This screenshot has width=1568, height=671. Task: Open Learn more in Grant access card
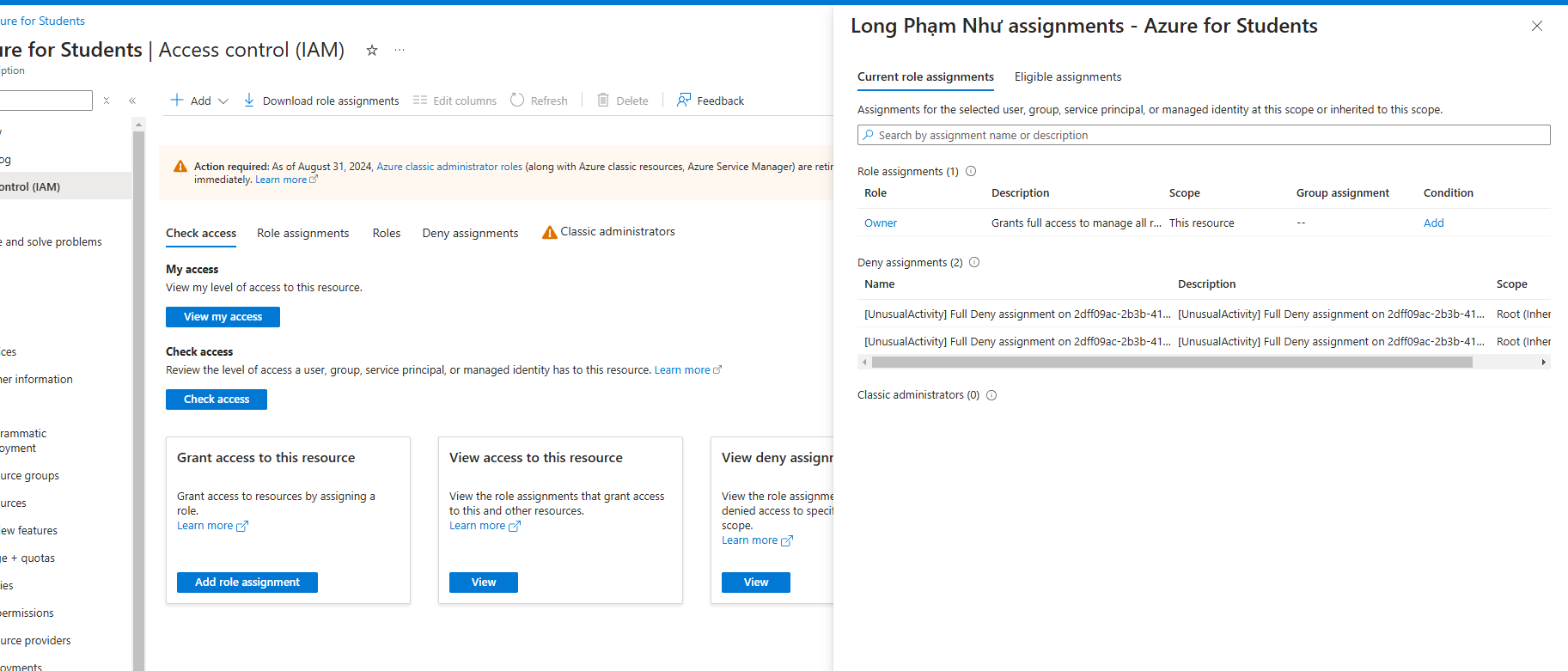coord(212,526)
